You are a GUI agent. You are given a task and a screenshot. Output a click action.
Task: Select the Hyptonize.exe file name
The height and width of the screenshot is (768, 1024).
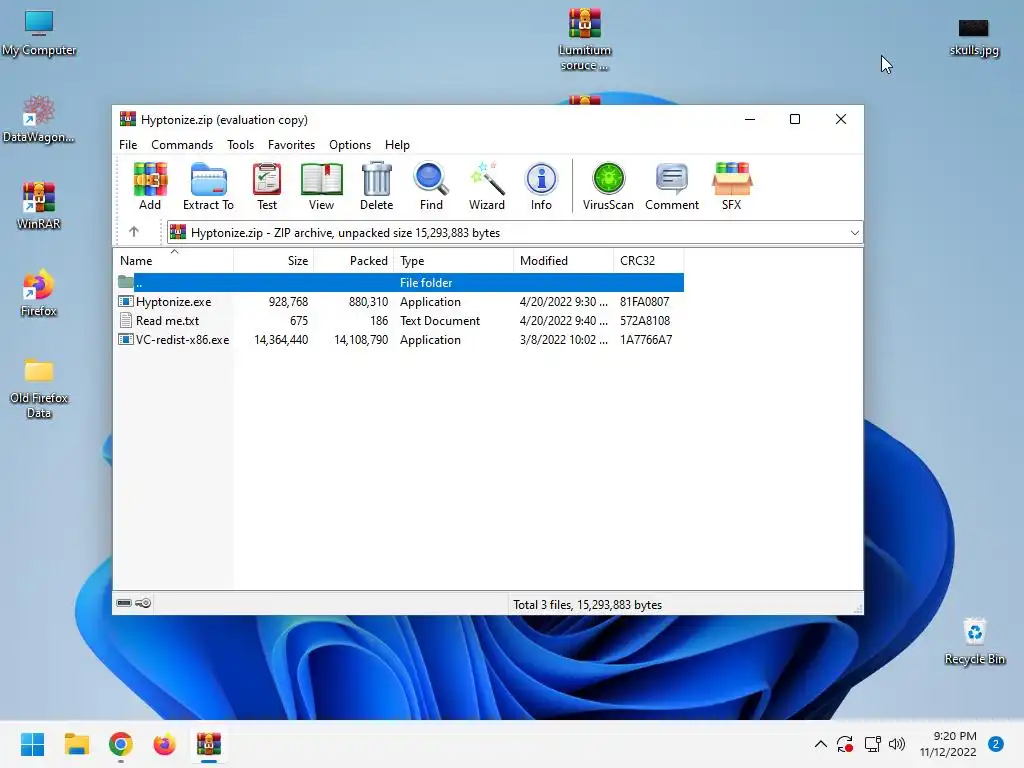point(174,302)
